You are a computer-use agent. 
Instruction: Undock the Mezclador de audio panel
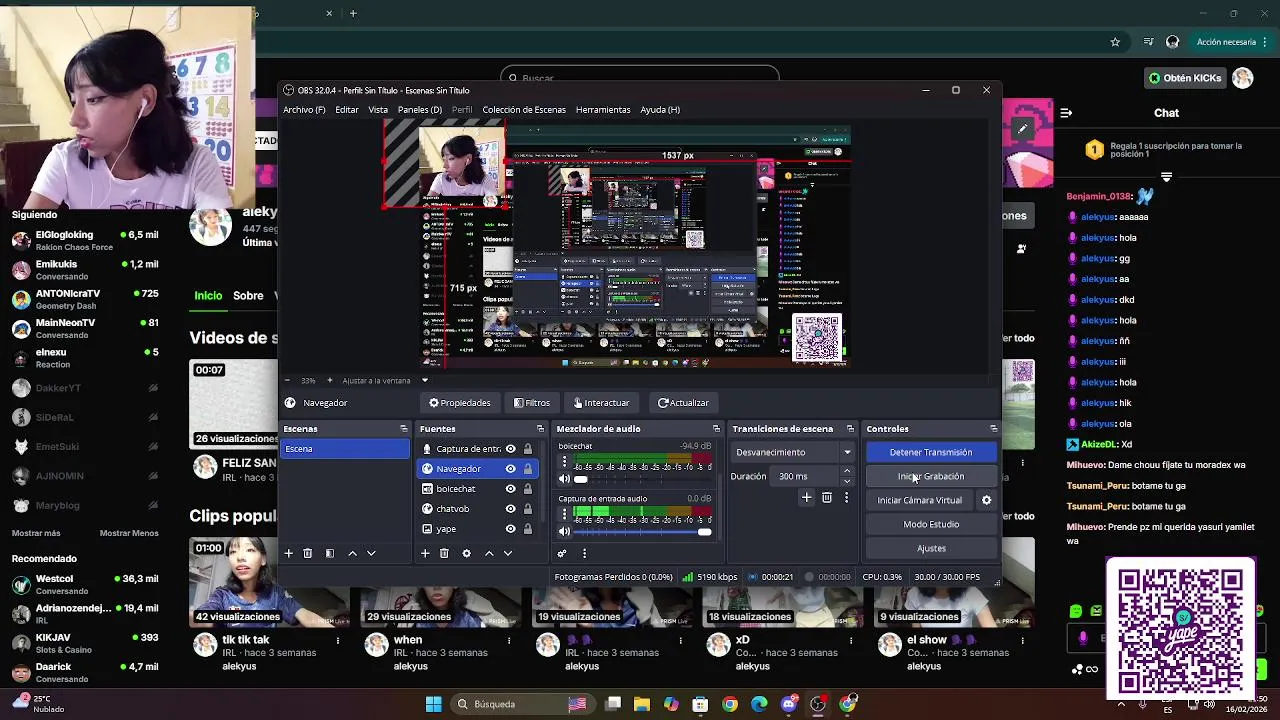(716, 429)
